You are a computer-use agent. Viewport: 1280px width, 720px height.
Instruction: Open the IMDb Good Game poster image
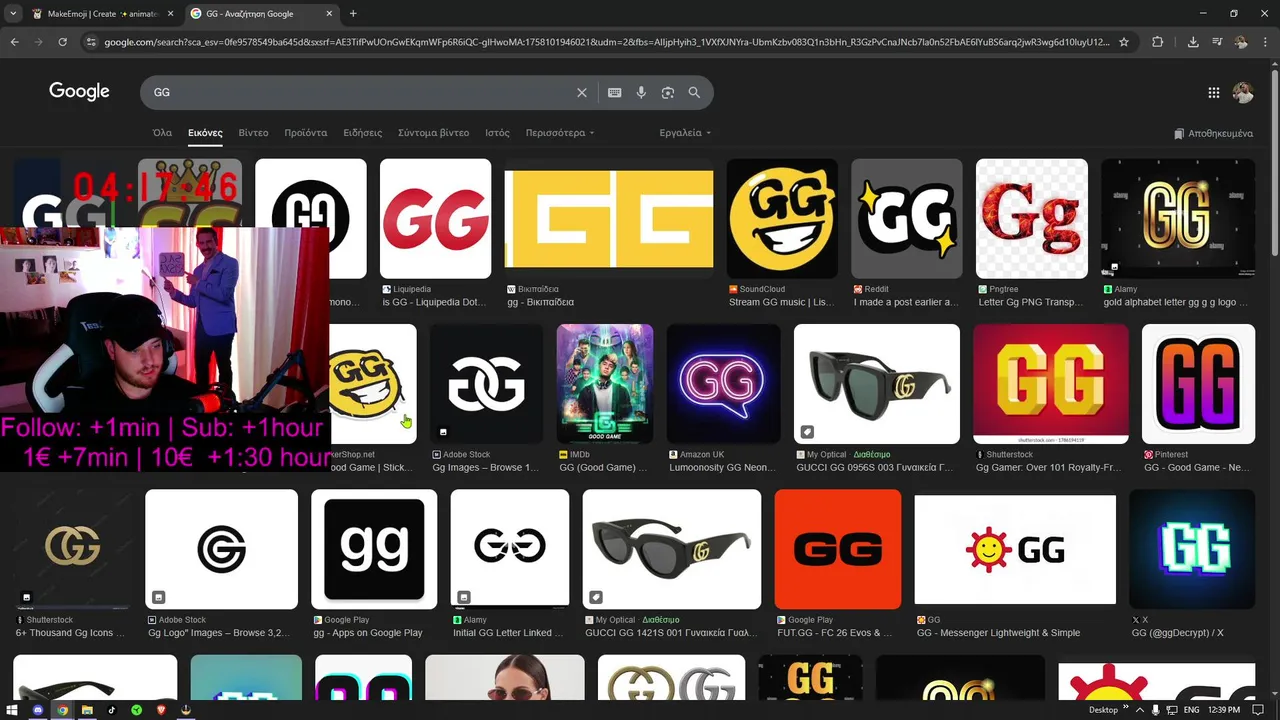click(x=605, y=384)
